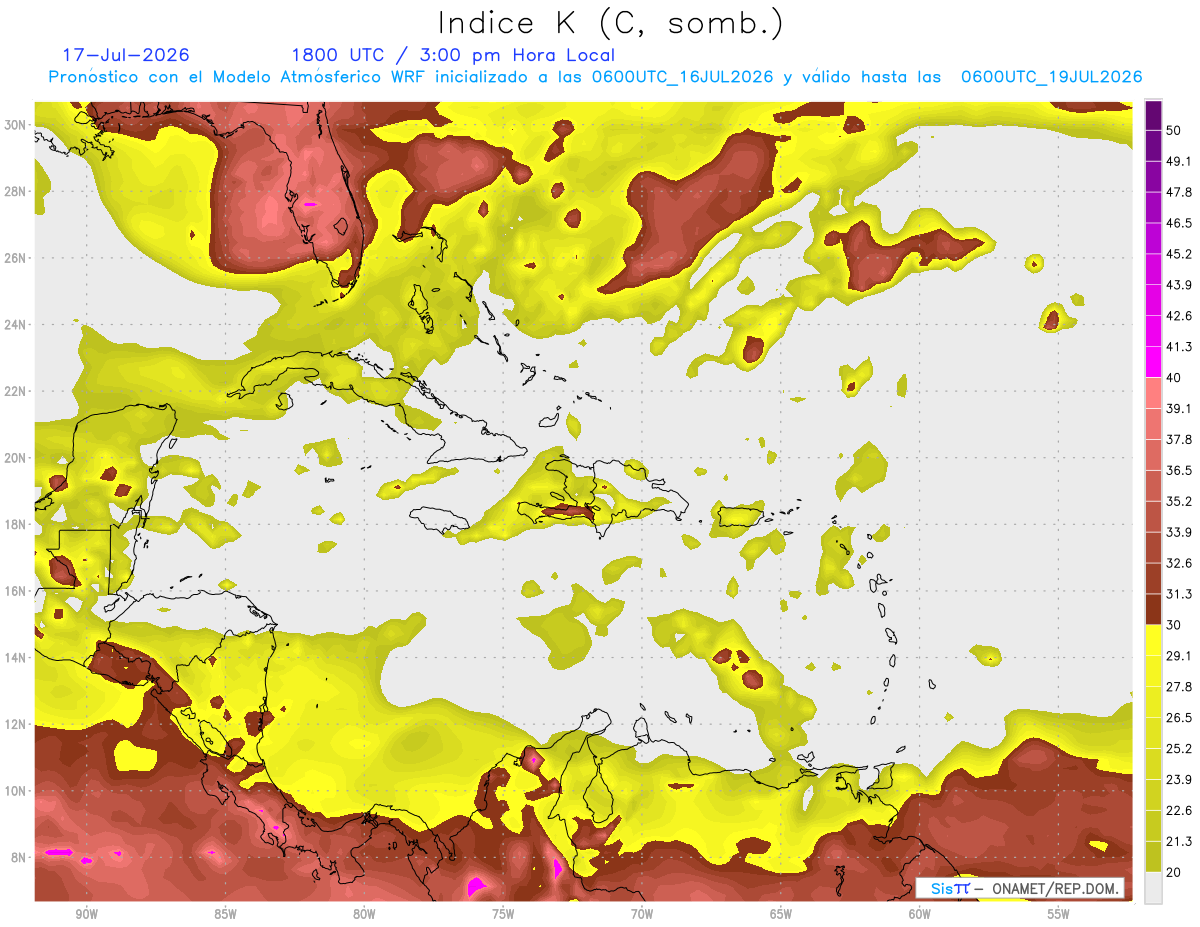Click the colorbar value 29.1
The width and height of the screenshot is (1200, 927).
pyautogui.click(x=1179, y=656)
